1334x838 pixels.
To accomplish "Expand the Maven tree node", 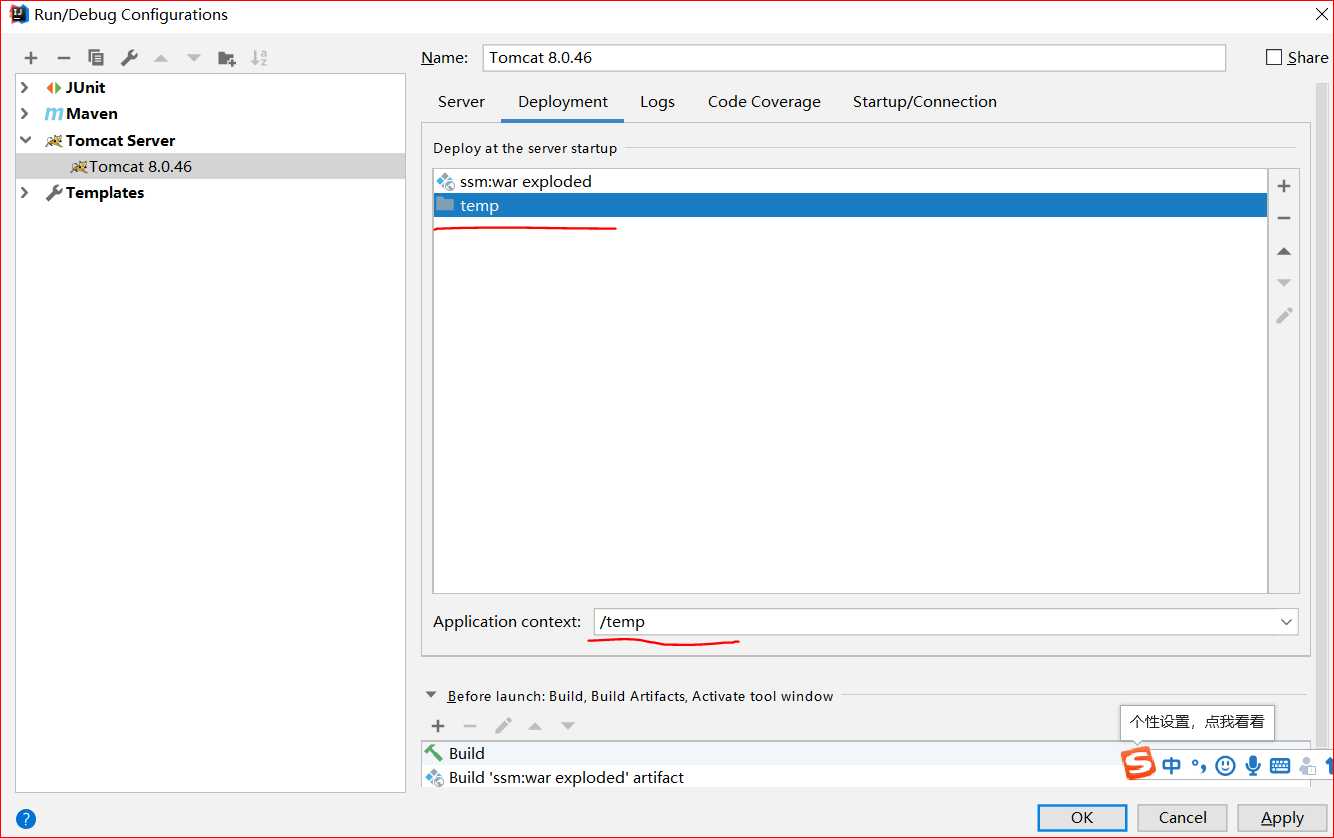I will (25, 114).
